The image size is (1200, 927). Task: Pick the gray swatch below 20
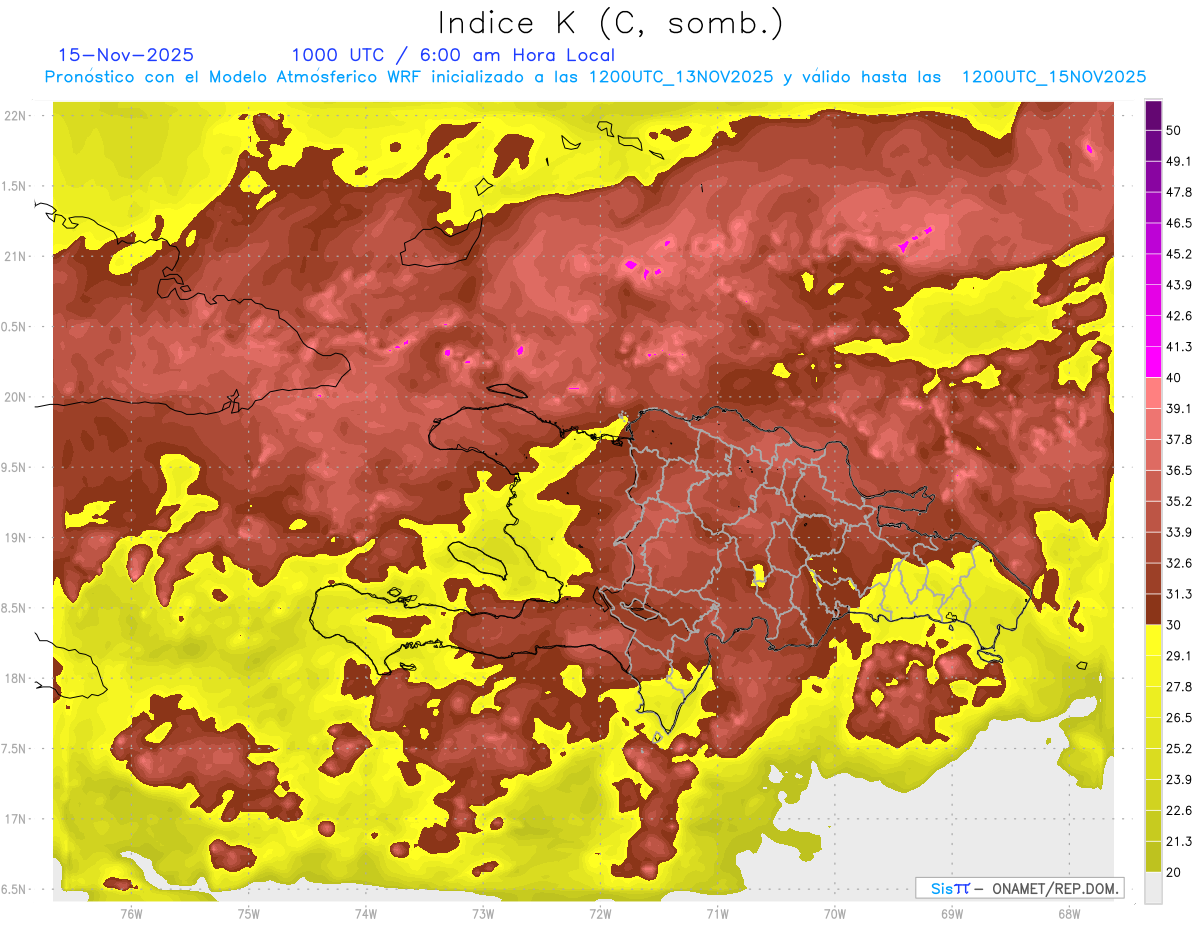click(1153, 887)
